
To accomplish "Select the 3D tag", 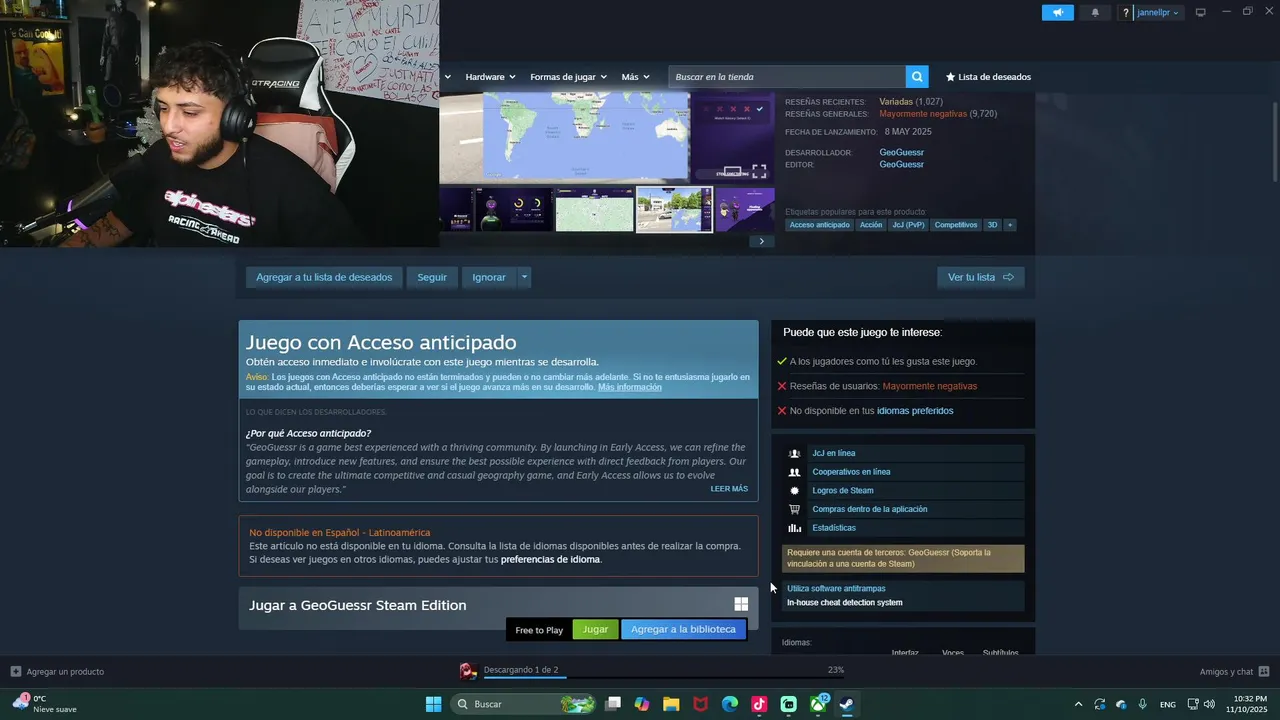I will (x=992, y=225).
